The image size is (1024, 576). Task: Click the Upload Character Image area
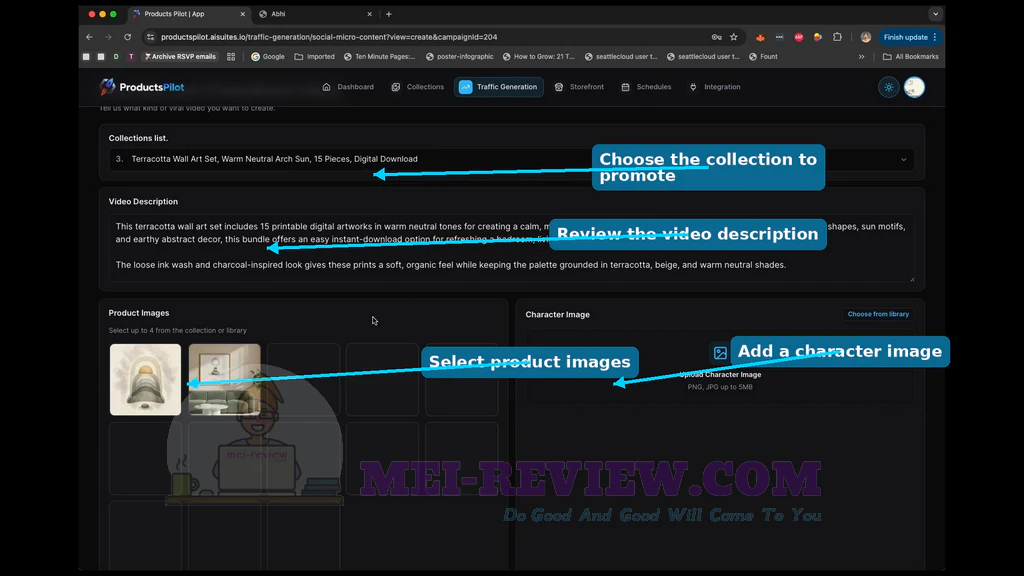point(720,368)
